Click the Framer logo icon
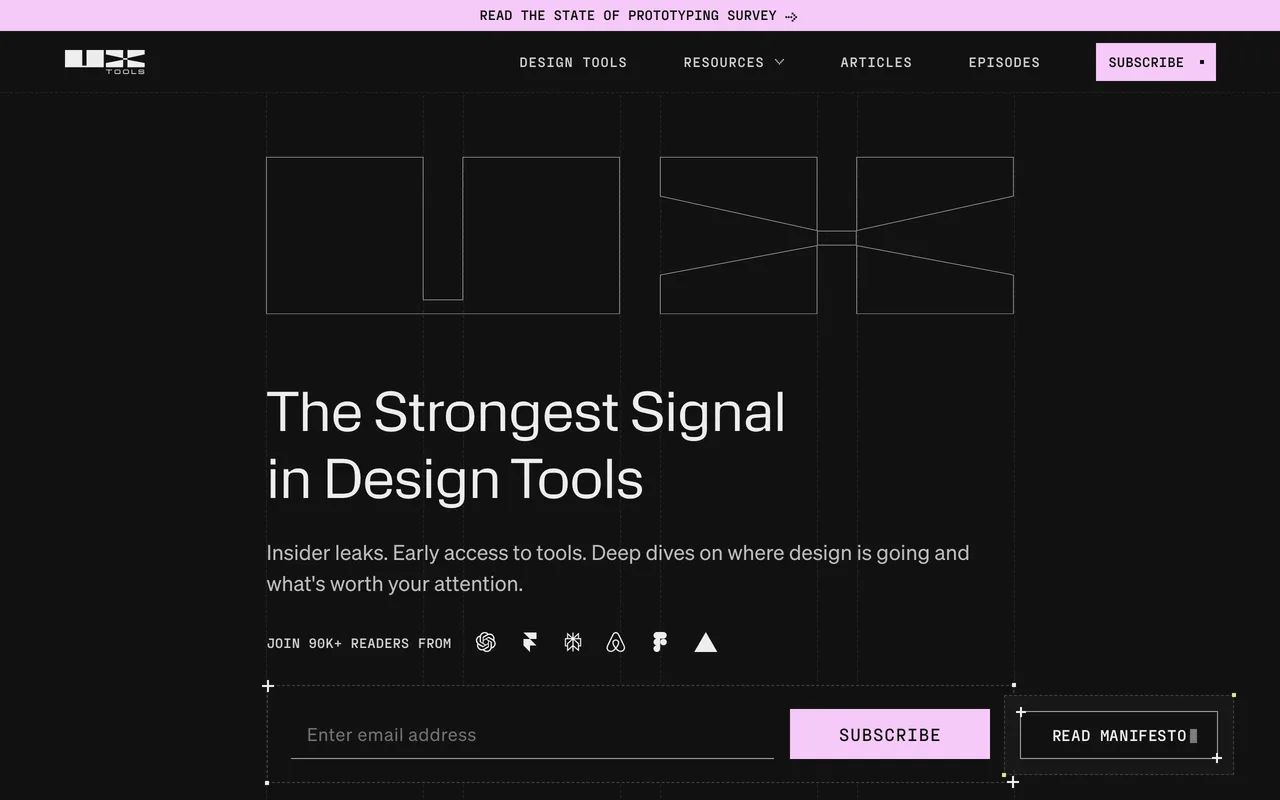 pos(530,642)
